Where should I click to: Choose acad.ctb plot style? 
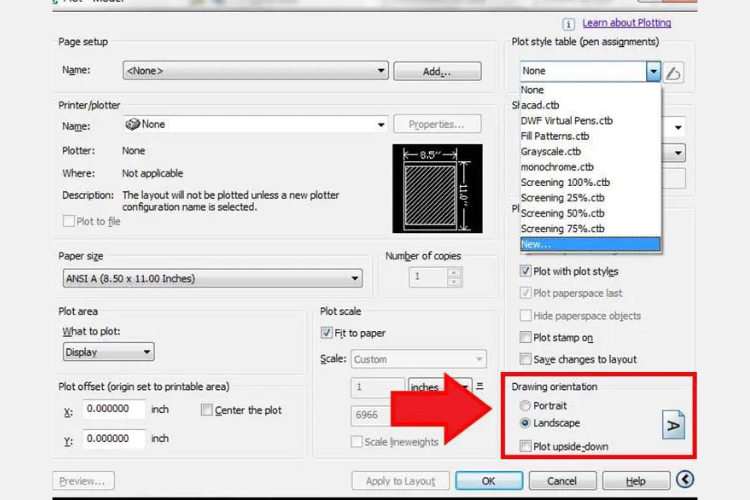pos(590,105)
